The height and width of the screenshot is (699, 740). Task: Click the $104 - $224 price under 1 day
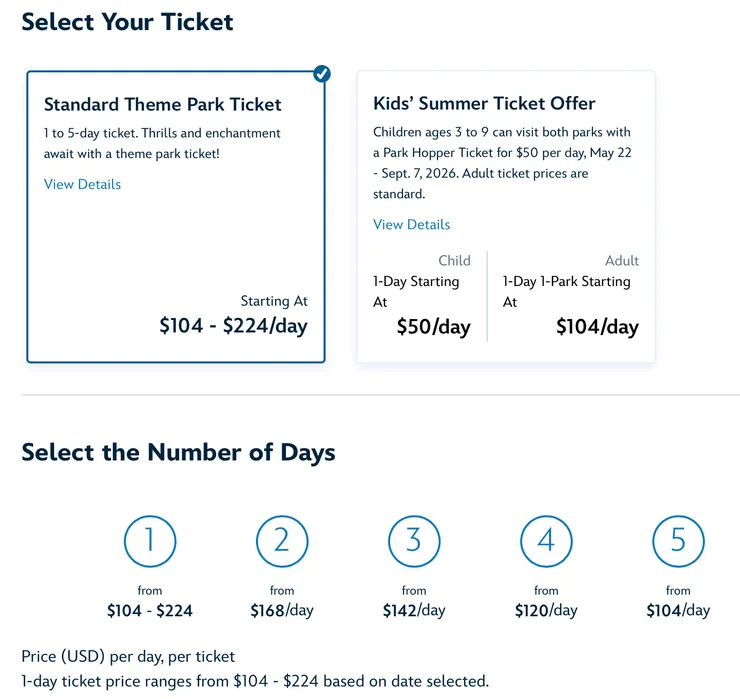pyautogui.click(x=150, y=610)
